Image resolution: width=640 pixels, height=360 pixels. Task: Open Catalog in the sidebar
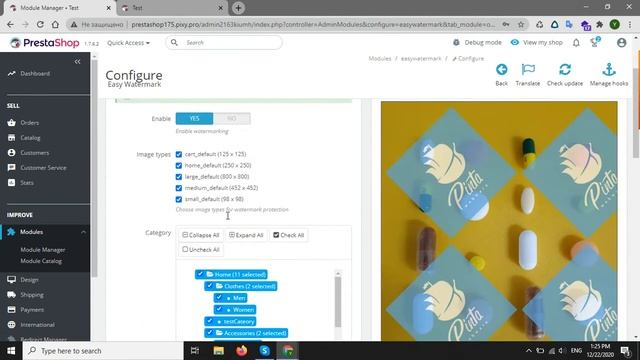(x=31, y=138)
